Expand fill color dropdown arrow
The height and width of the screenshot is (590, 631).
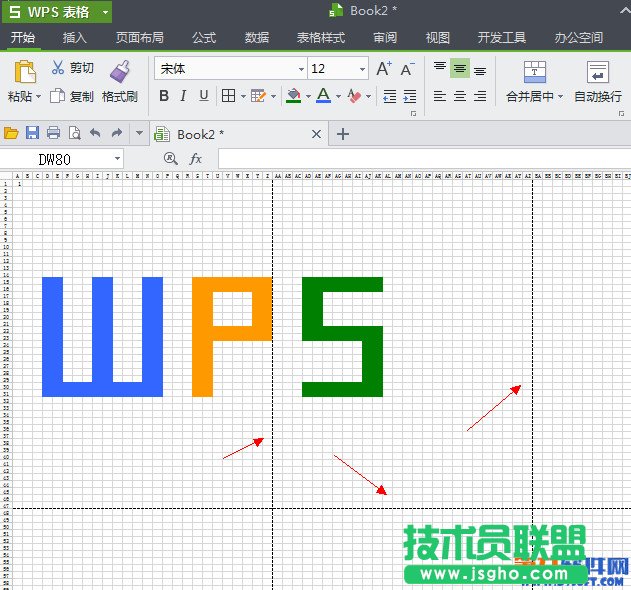[x=308, y=97]
